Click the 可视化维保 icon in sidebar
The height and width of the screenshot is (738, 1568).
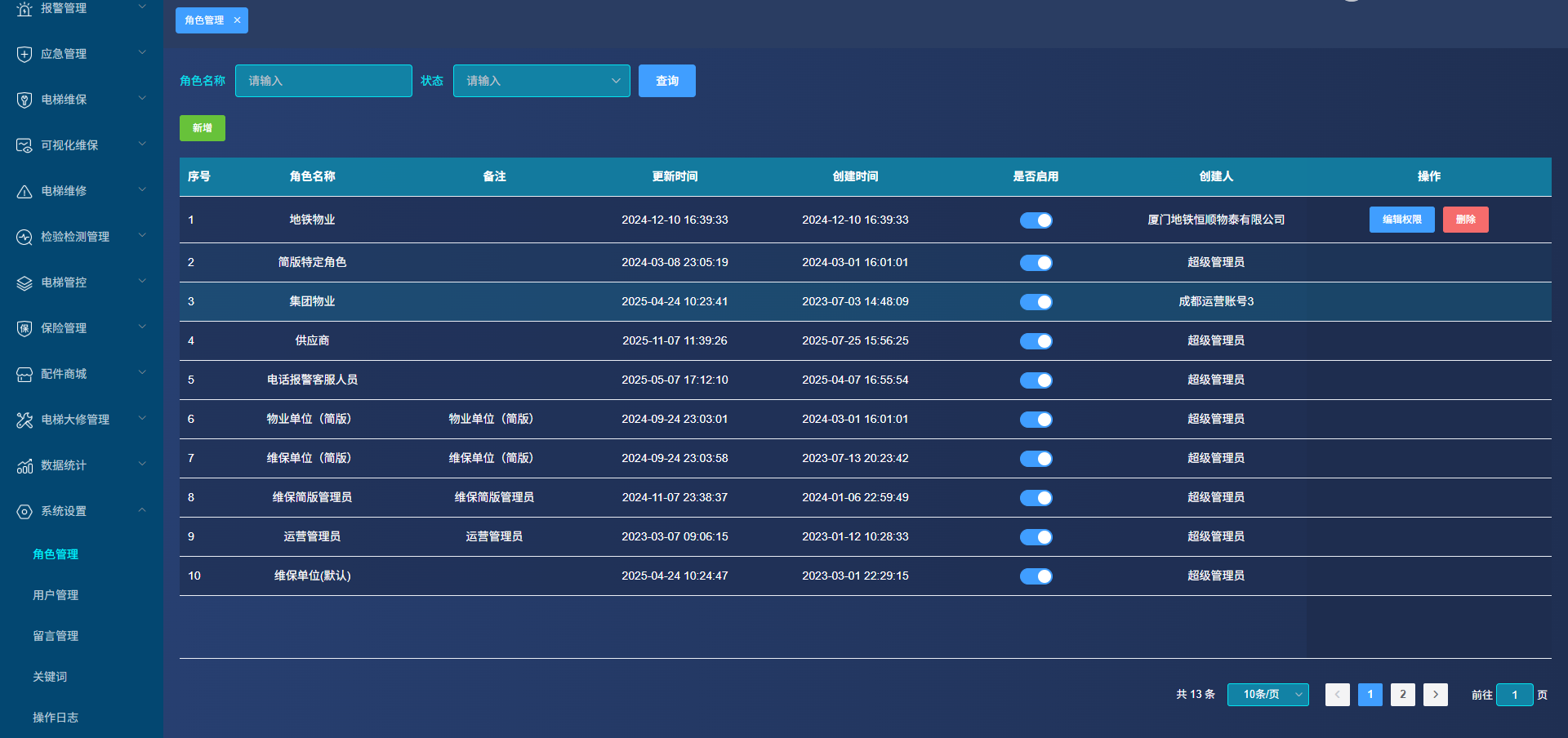(24, 145)
